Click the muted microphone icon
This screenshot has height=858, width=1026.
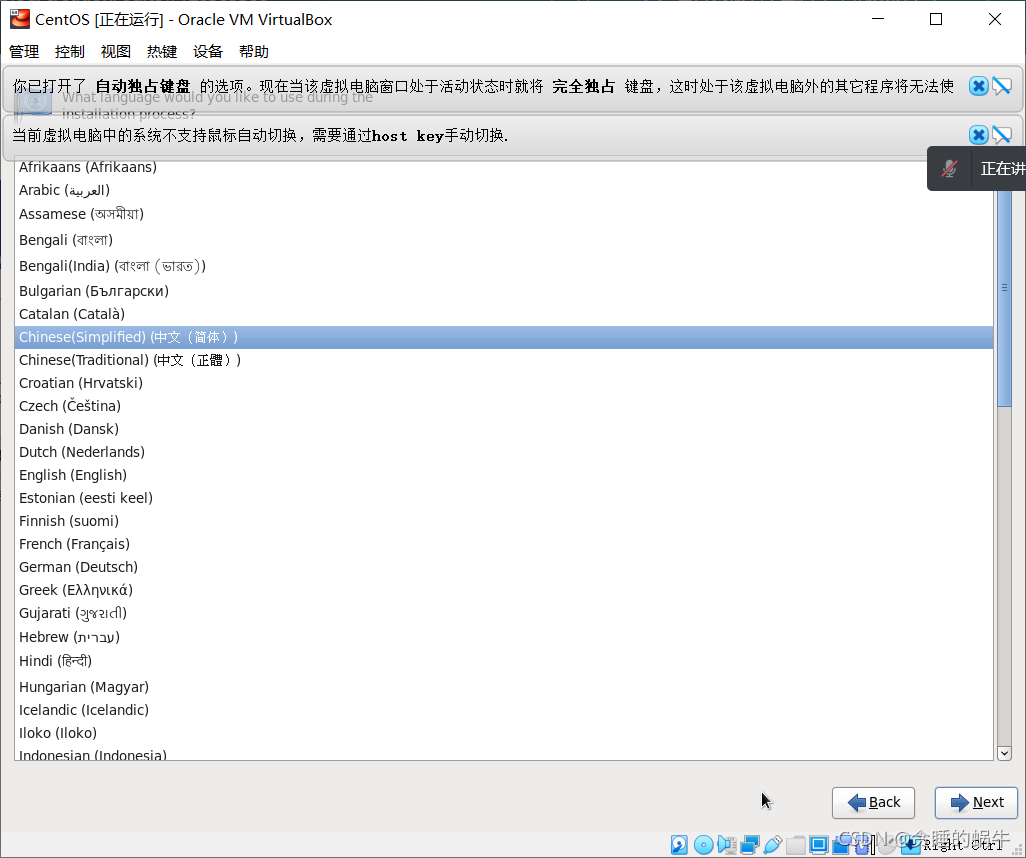(949, 169)
